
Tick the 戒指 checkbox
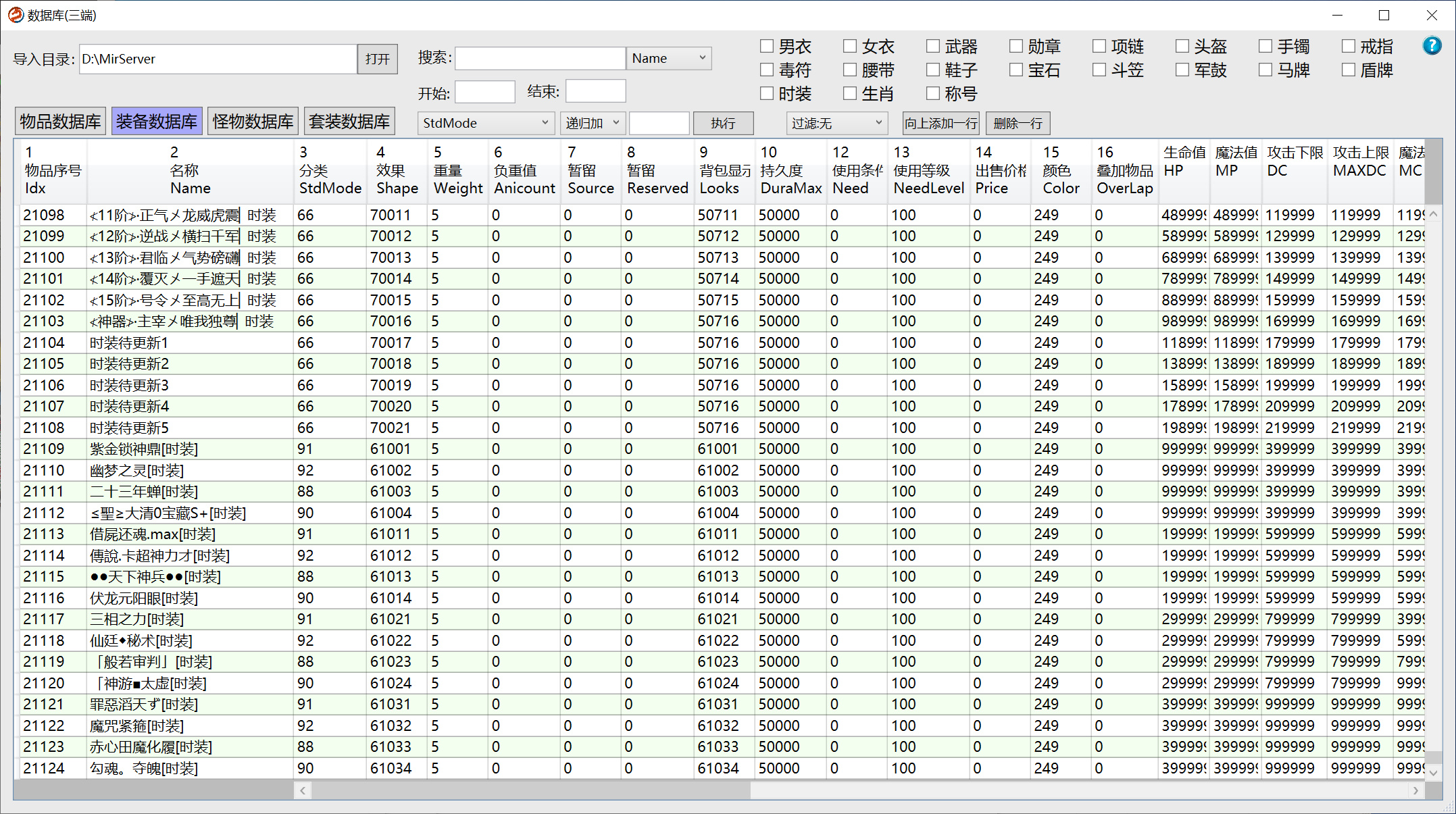point(1349,46)
